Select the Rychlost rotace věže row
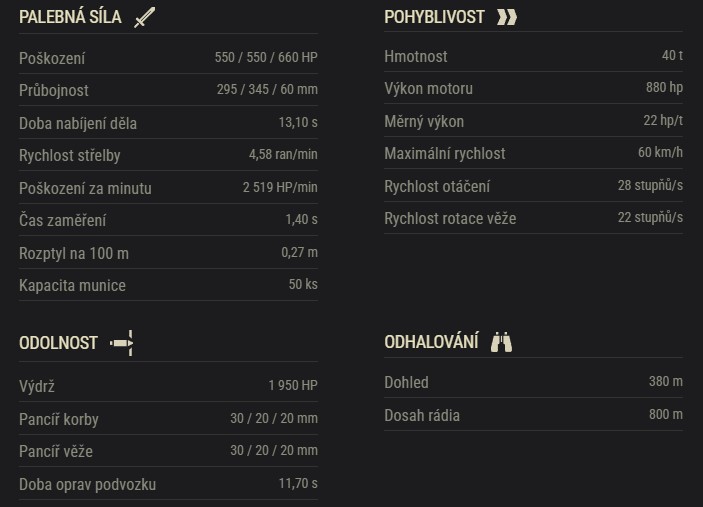The height and width of the screenshot is (507, 703). pyautogui.click(x=533, y=218)
